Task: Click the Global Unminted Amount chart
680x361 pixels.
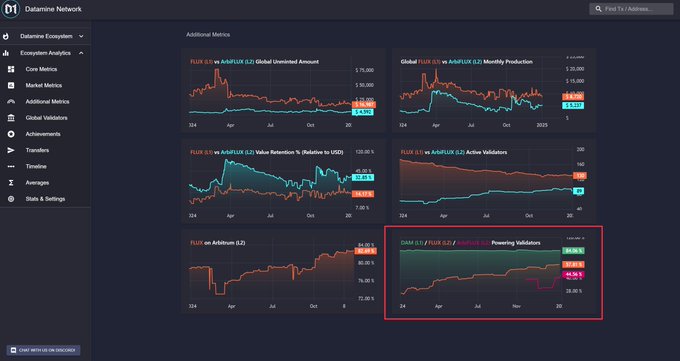Action: [x=284, y=90]
